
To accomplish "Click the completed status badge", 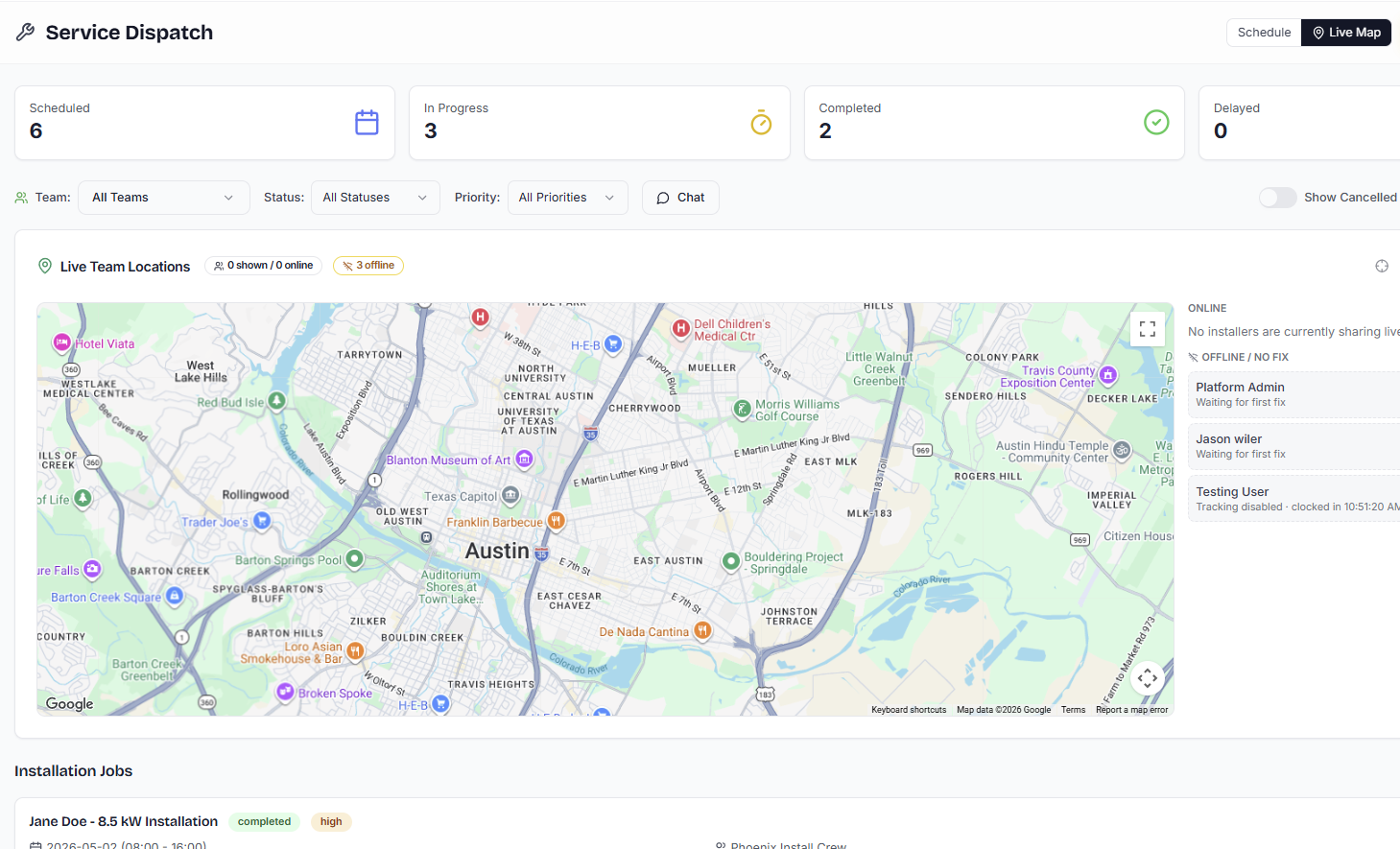I will tap(264, 822).
